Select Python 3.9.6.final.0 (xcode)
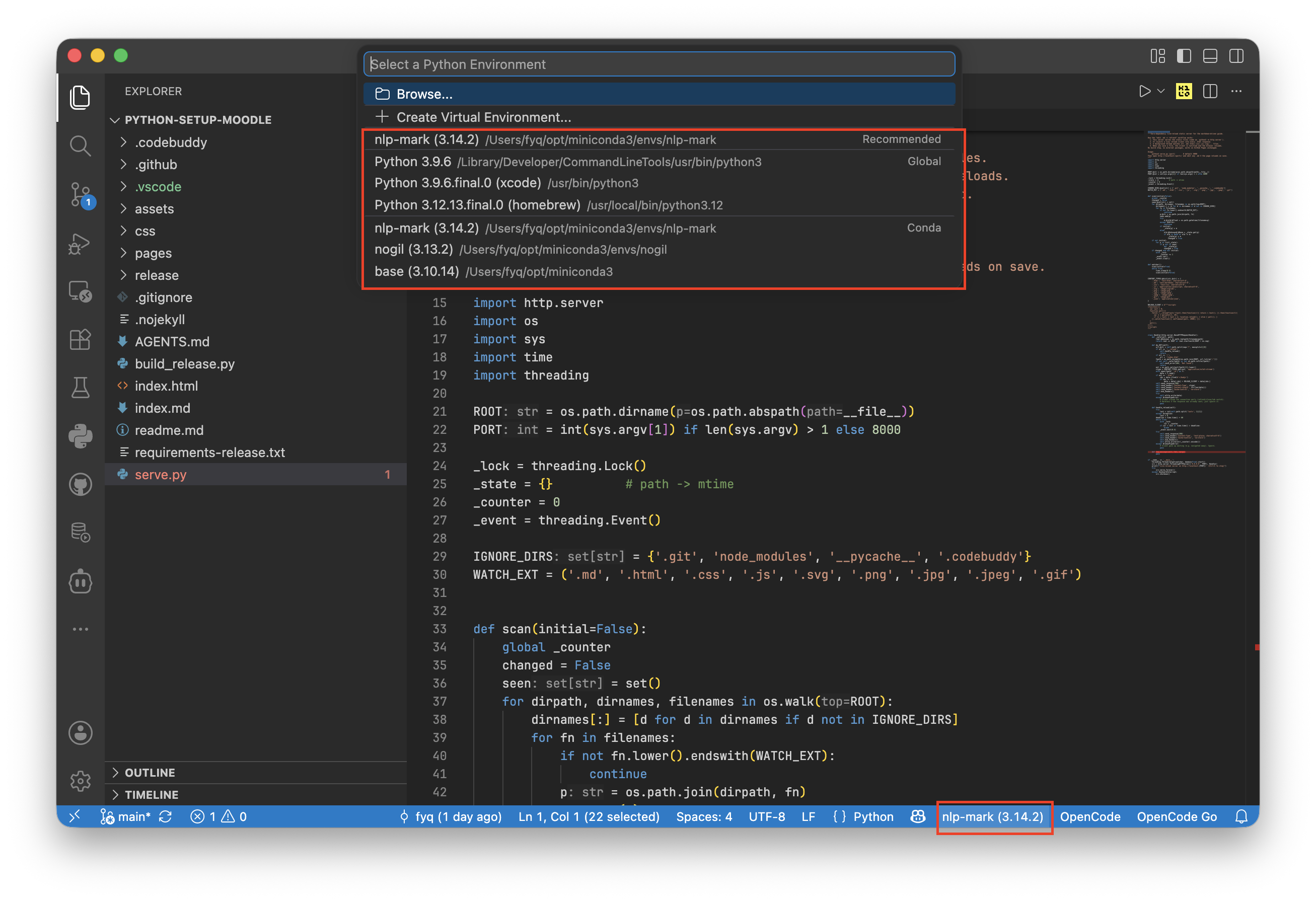Screen dimensions: 1316x902 [659, 183]
